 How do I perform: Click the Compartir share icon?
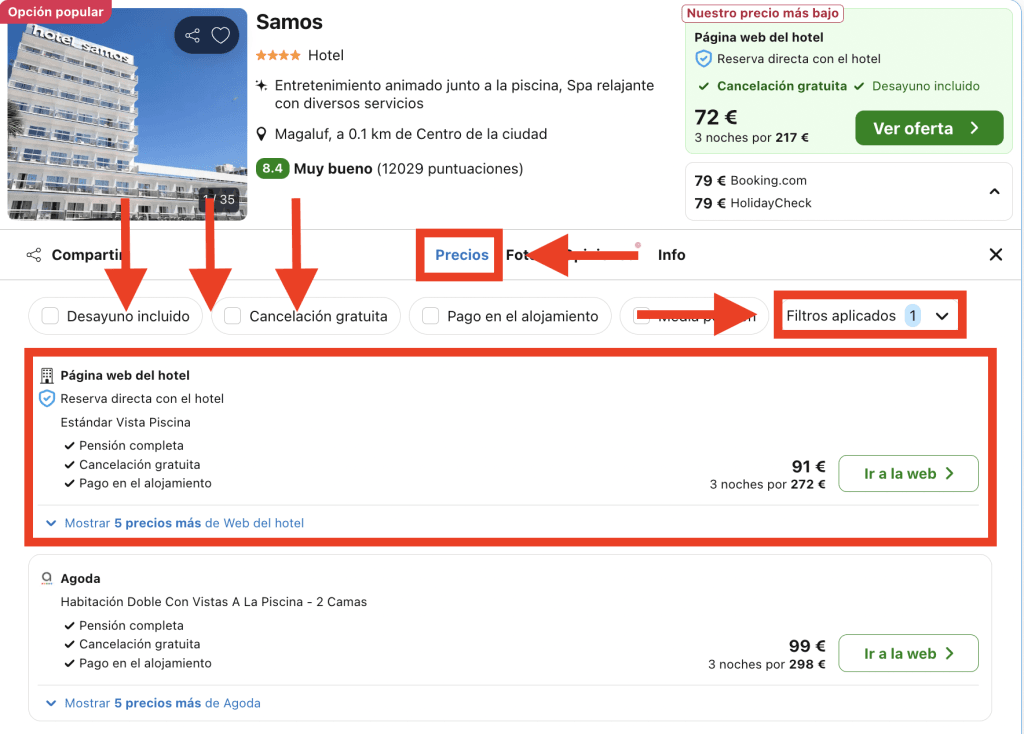pos(34,255)
